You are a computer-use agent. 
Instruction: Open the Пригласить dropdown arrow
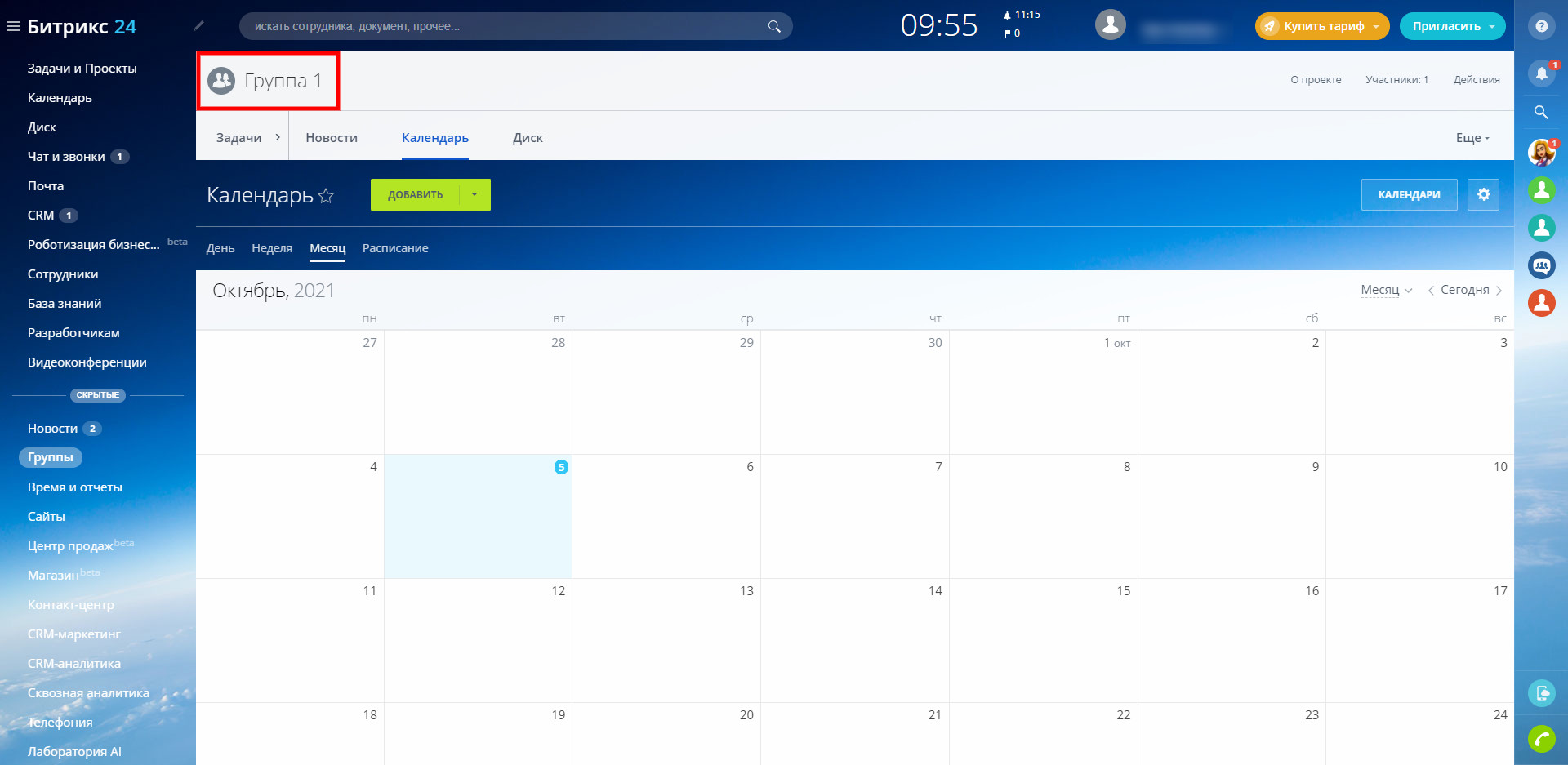pos(1492,26)
